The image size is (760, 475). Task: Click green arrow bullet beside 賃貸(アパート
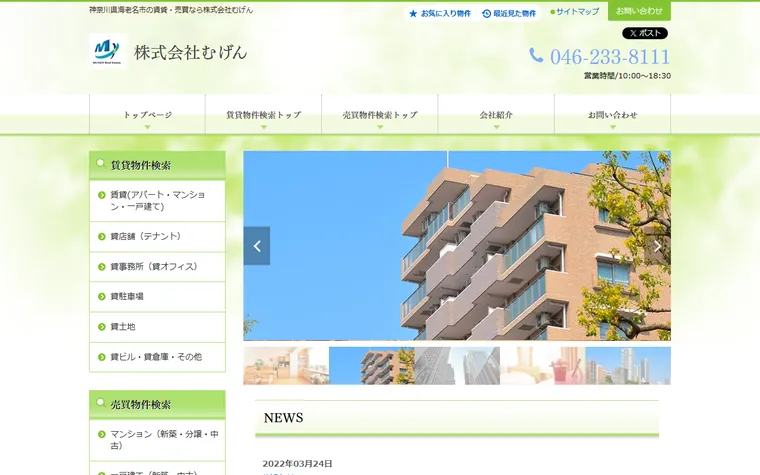pyautogui.click(x=102, y=195)
